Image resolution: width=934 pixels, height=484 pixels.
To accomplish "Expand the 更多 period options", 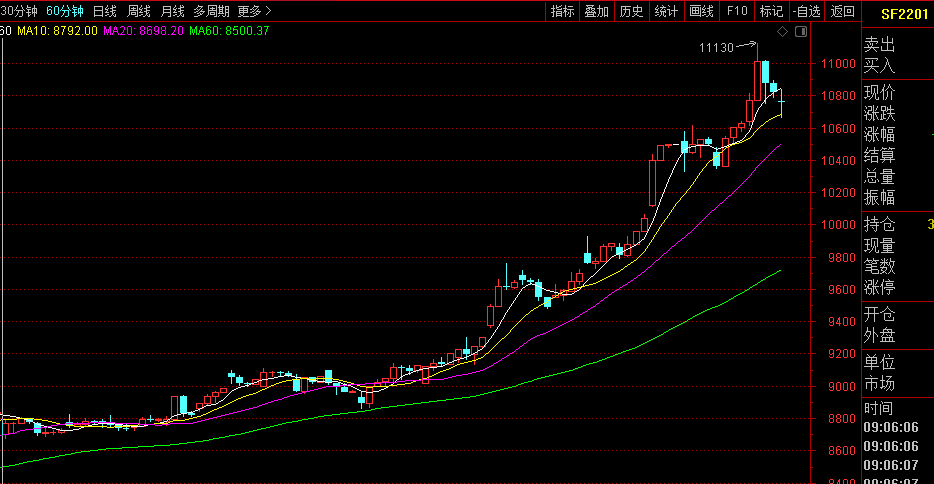I will [254, 11].
